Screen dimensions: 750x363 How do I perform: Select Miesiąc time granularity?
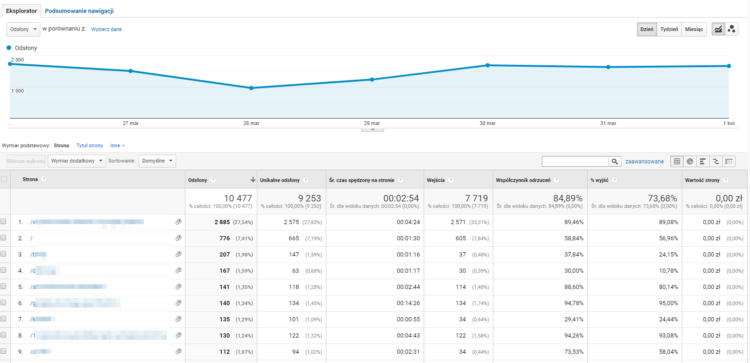(x=694, y=29)
